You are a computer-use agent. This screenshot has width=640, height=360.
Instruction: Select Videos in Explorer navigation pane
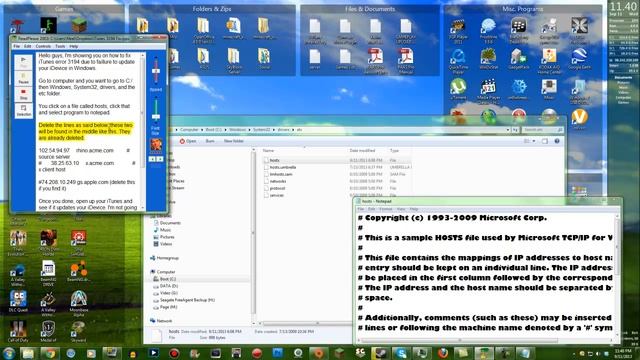166,244
